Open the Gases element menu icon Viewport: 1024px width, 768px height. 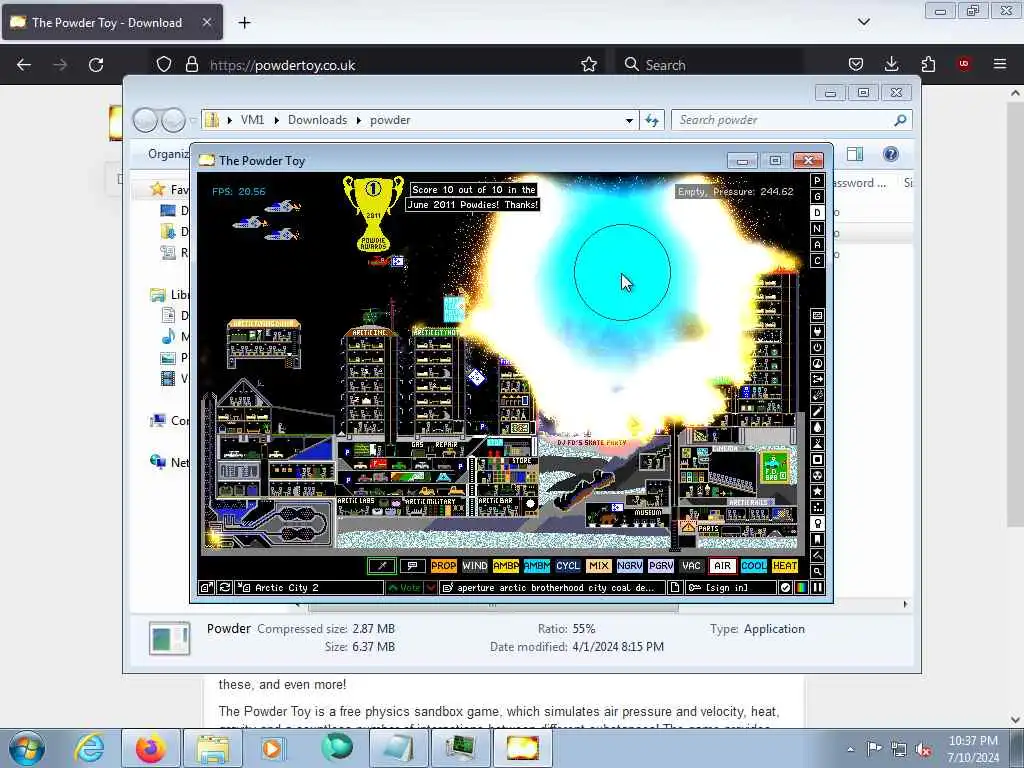point(817,411)
